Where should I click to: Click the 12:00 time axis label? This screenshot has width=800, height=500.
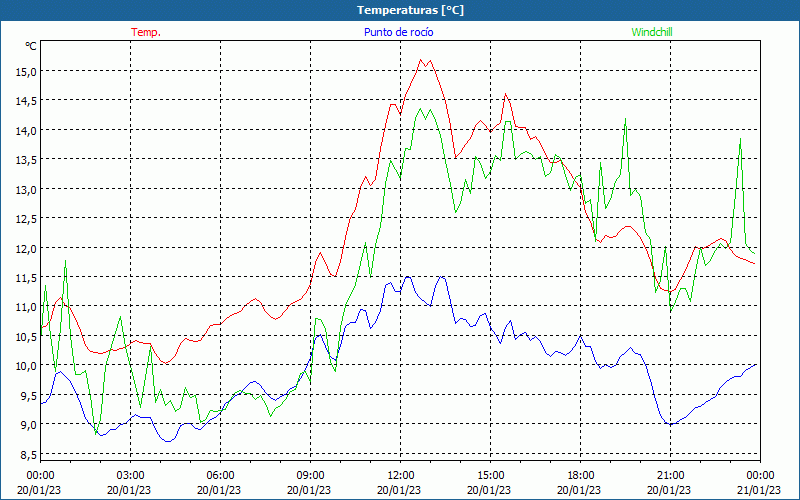(399, 476)
